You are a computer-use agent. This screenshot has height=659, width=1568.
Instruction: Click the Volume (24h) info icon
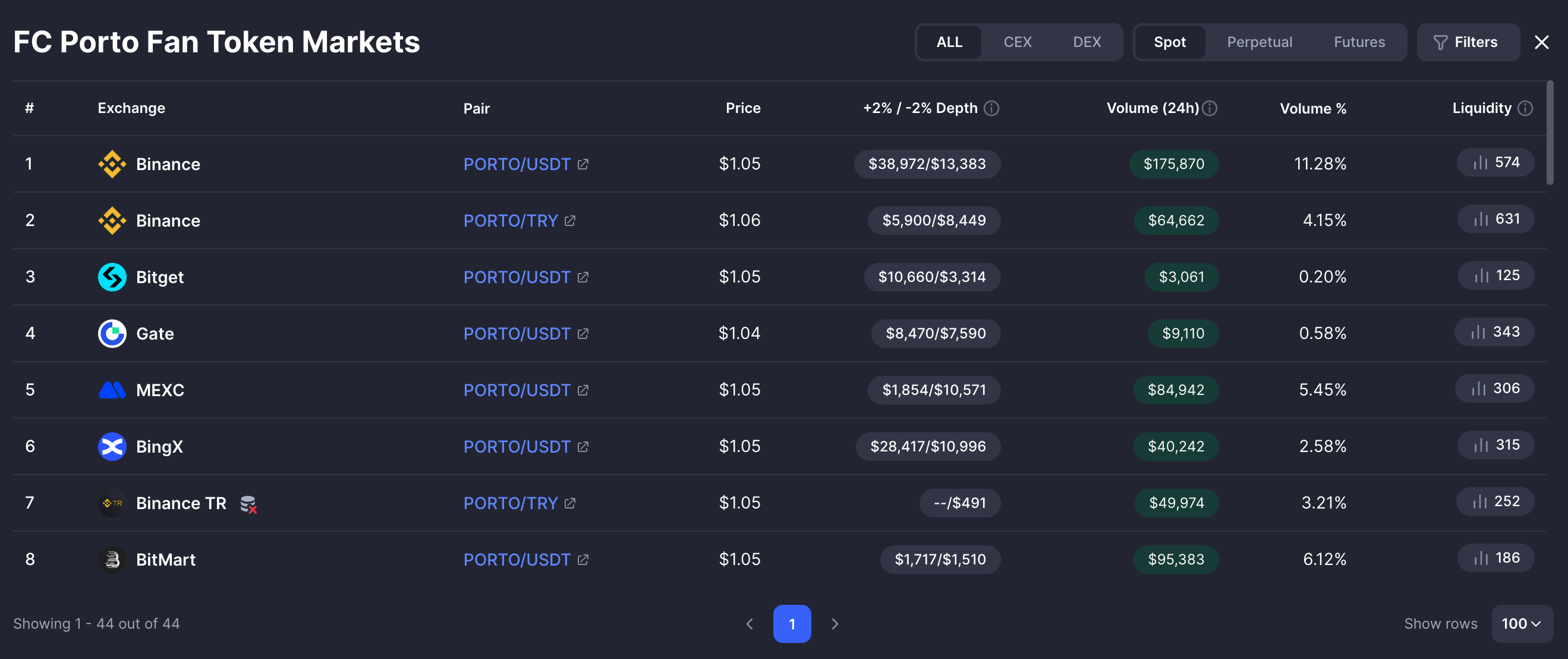point(1210,108)
